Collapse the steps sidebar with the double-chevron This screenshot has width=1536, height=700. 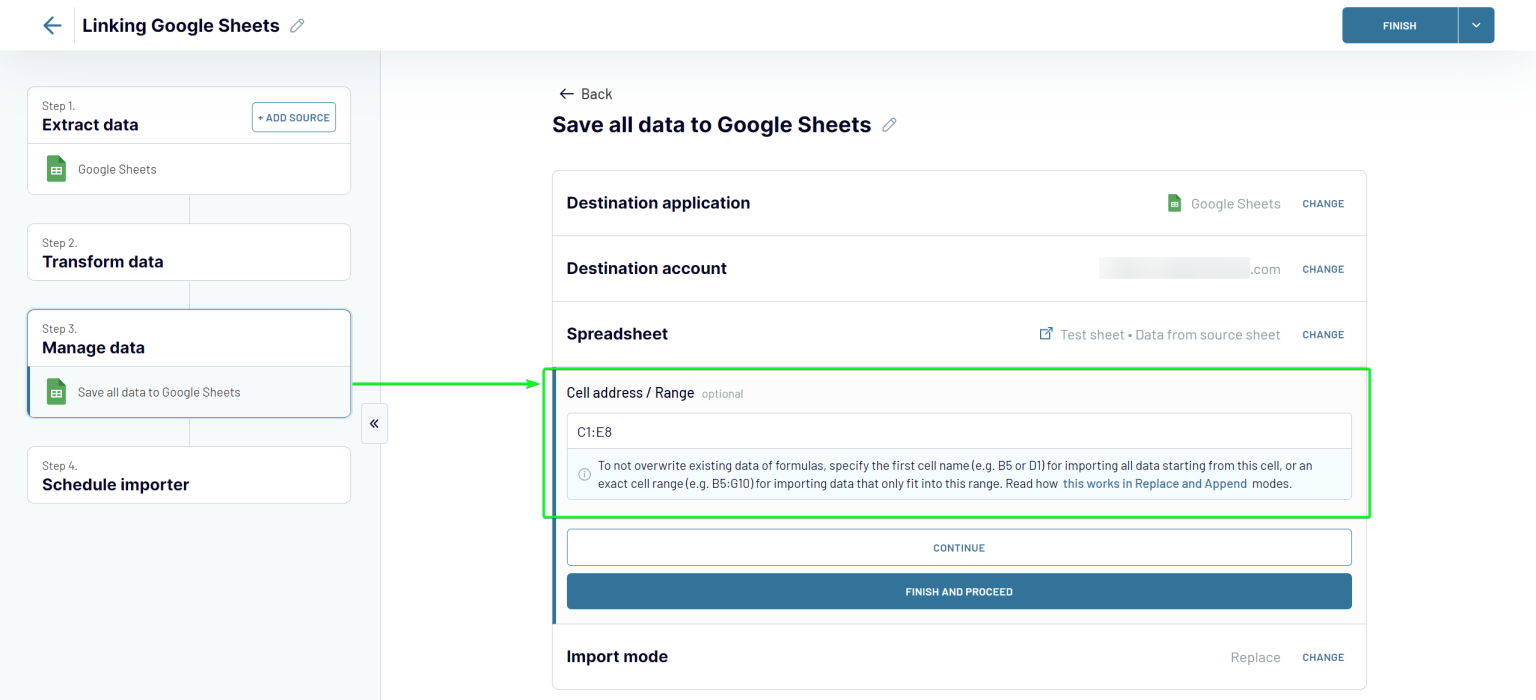click(374, 423)
